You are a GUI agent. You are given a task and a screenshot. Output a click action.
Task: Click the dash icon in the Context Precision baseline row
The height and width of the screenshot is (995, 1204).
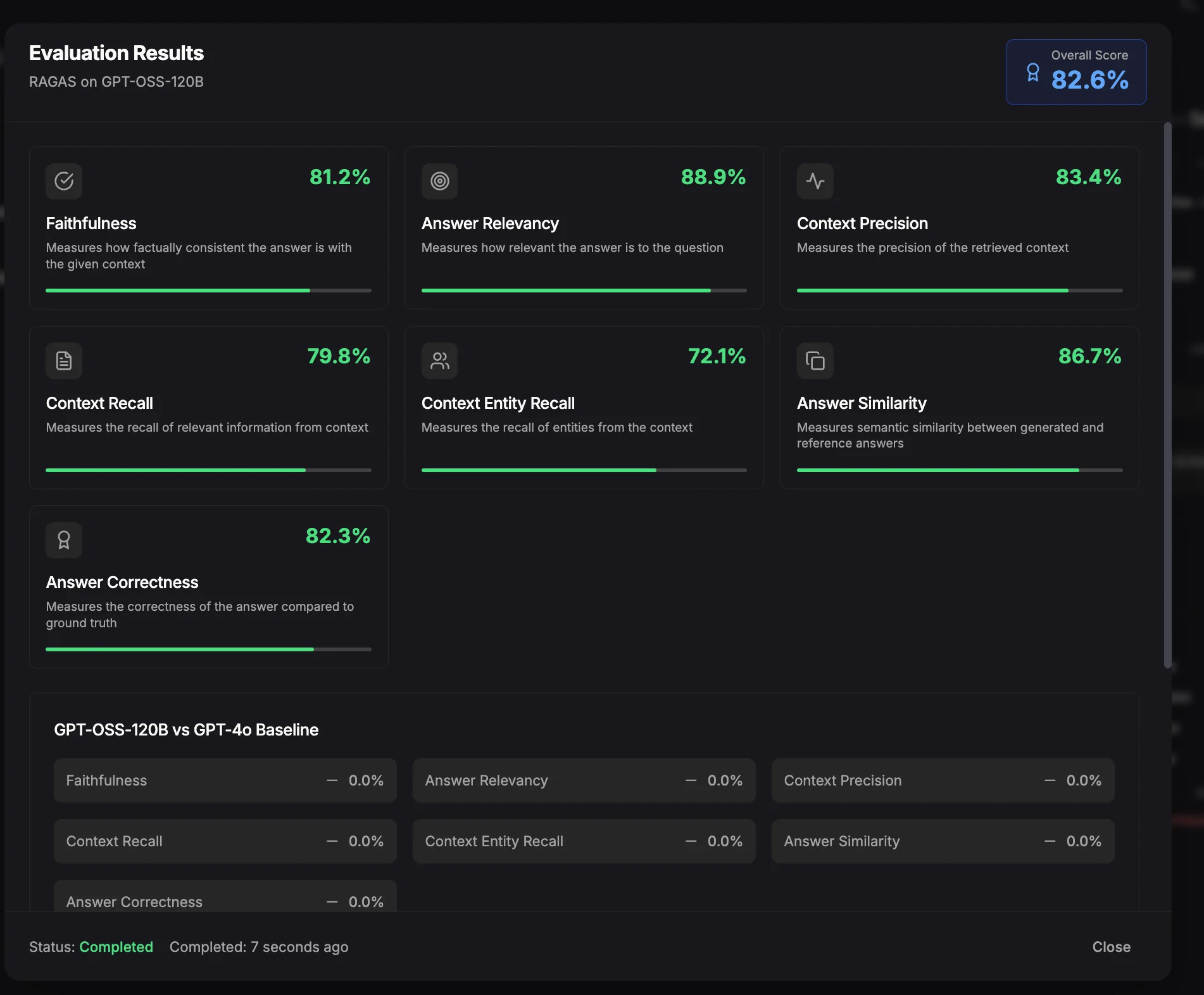point(1050,780)
